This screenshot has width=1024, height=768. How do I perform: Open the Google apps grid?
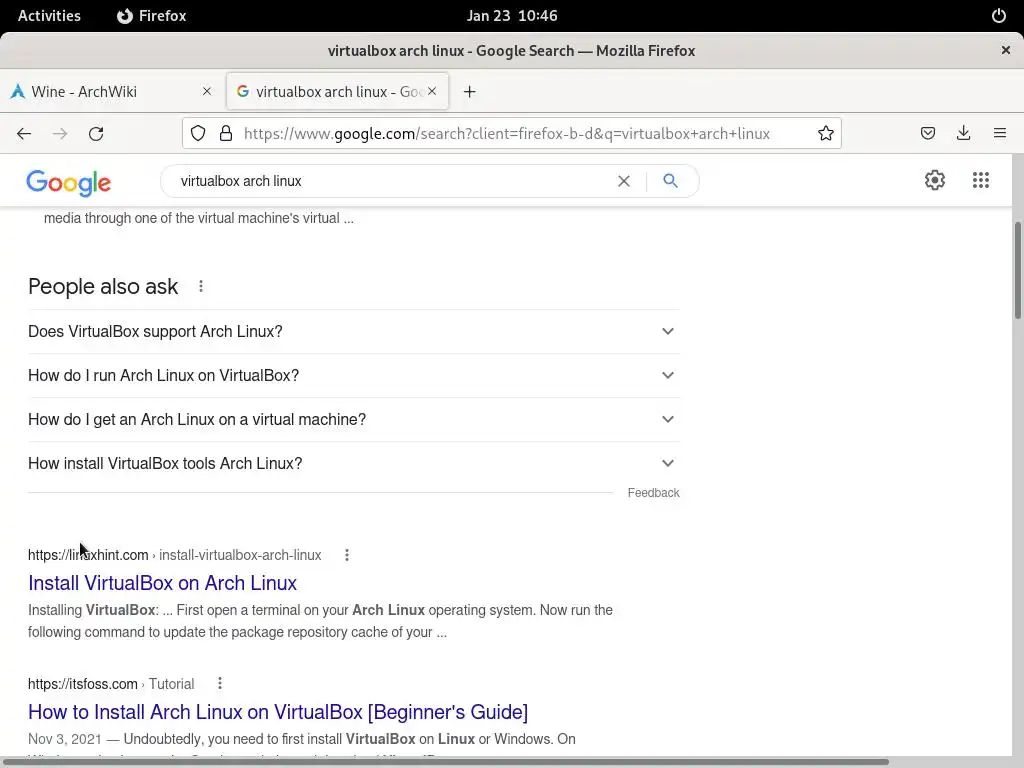980,180
